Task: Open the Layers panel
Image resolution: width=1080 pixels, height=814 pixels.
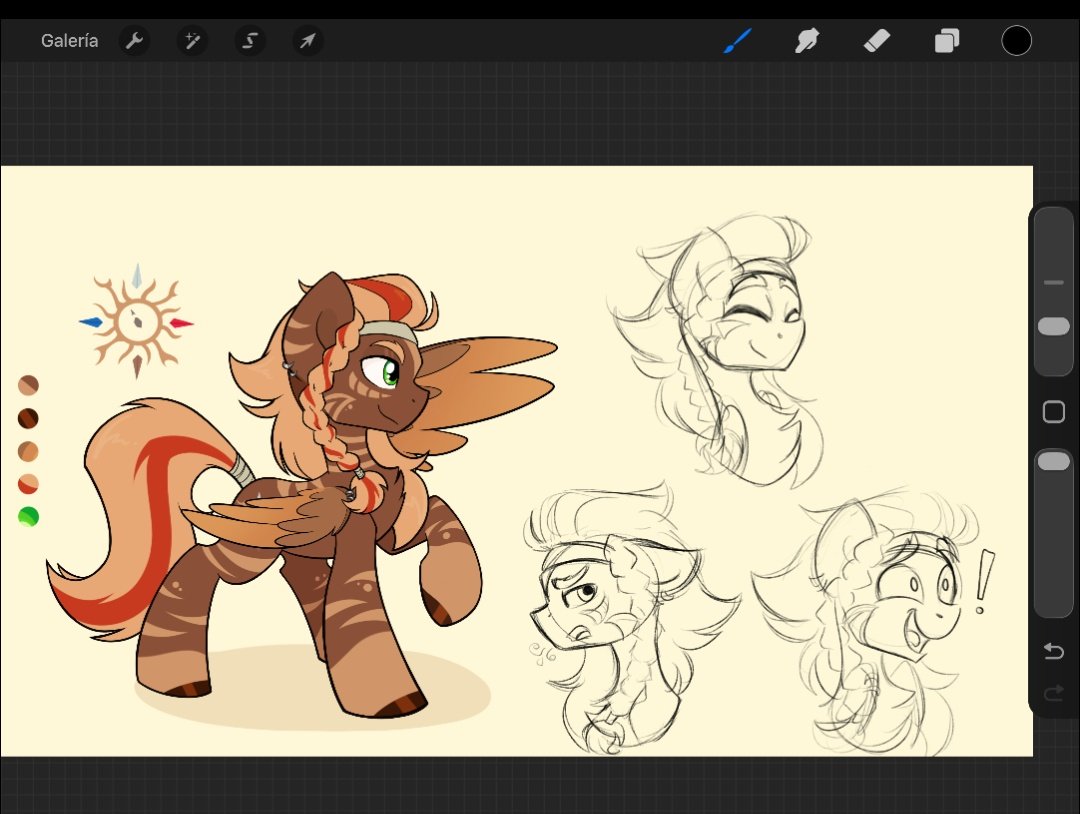Action: [x=947, y=41]
